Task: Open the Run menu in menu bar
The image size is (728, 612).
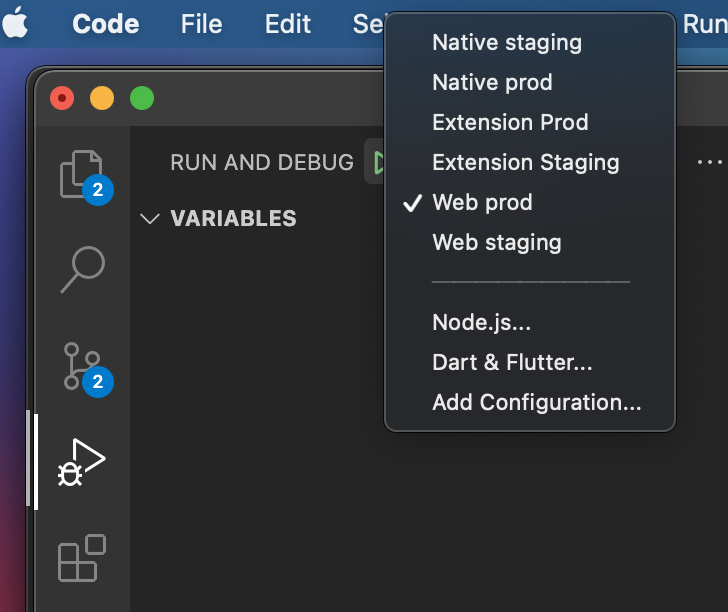Action: [x=705, y=24]
